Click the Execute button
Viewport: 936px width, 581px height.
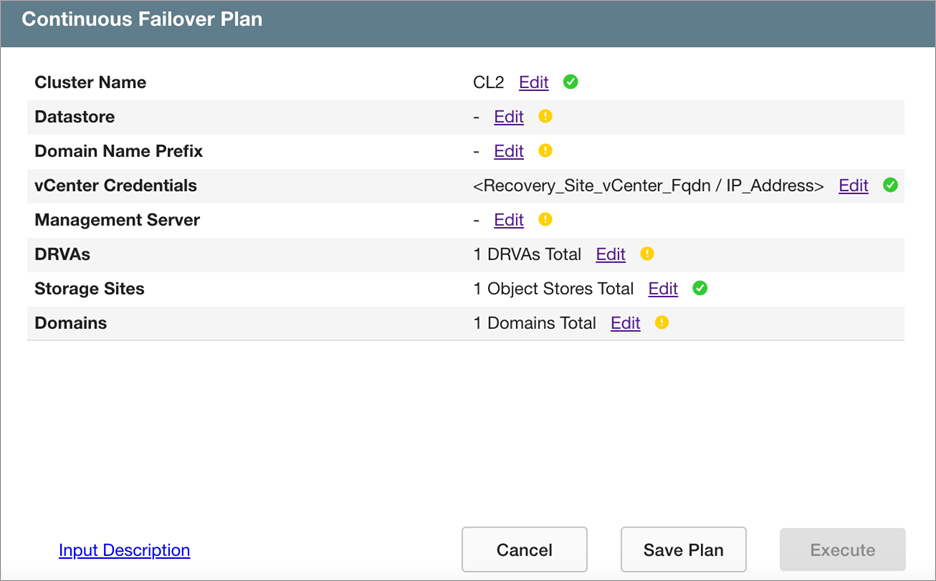pyautogui.click(x=842, y=550)
